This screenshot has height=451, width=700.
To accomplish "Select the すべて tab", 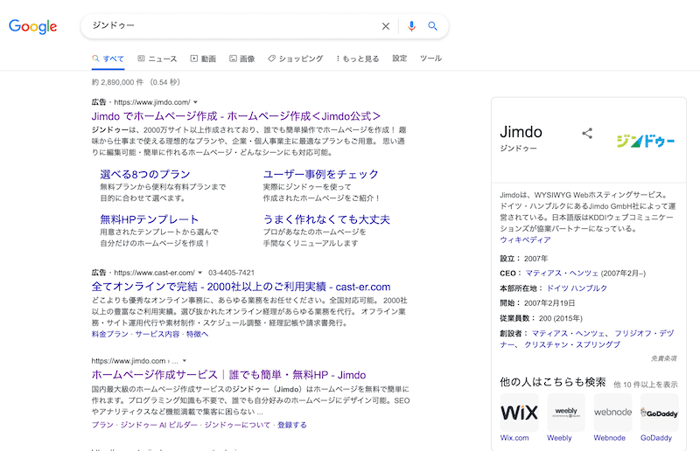I will pyautogui.click(x=108, y=58).
